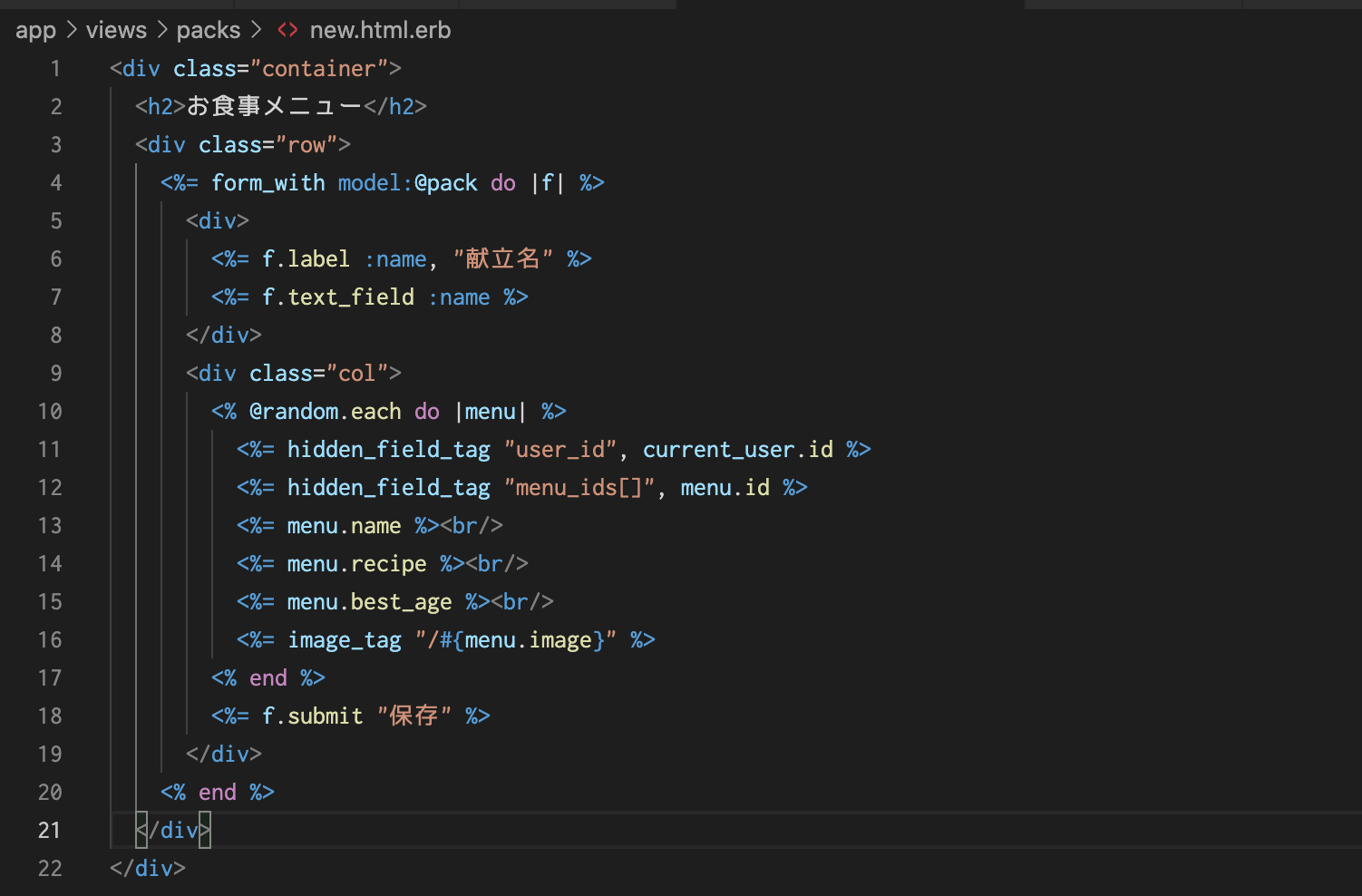Image resolution: width=1362 pixels, height=896 pixels.
Task: Click the |menu| block parameter on line 10
Action: [x=491, y=412]
